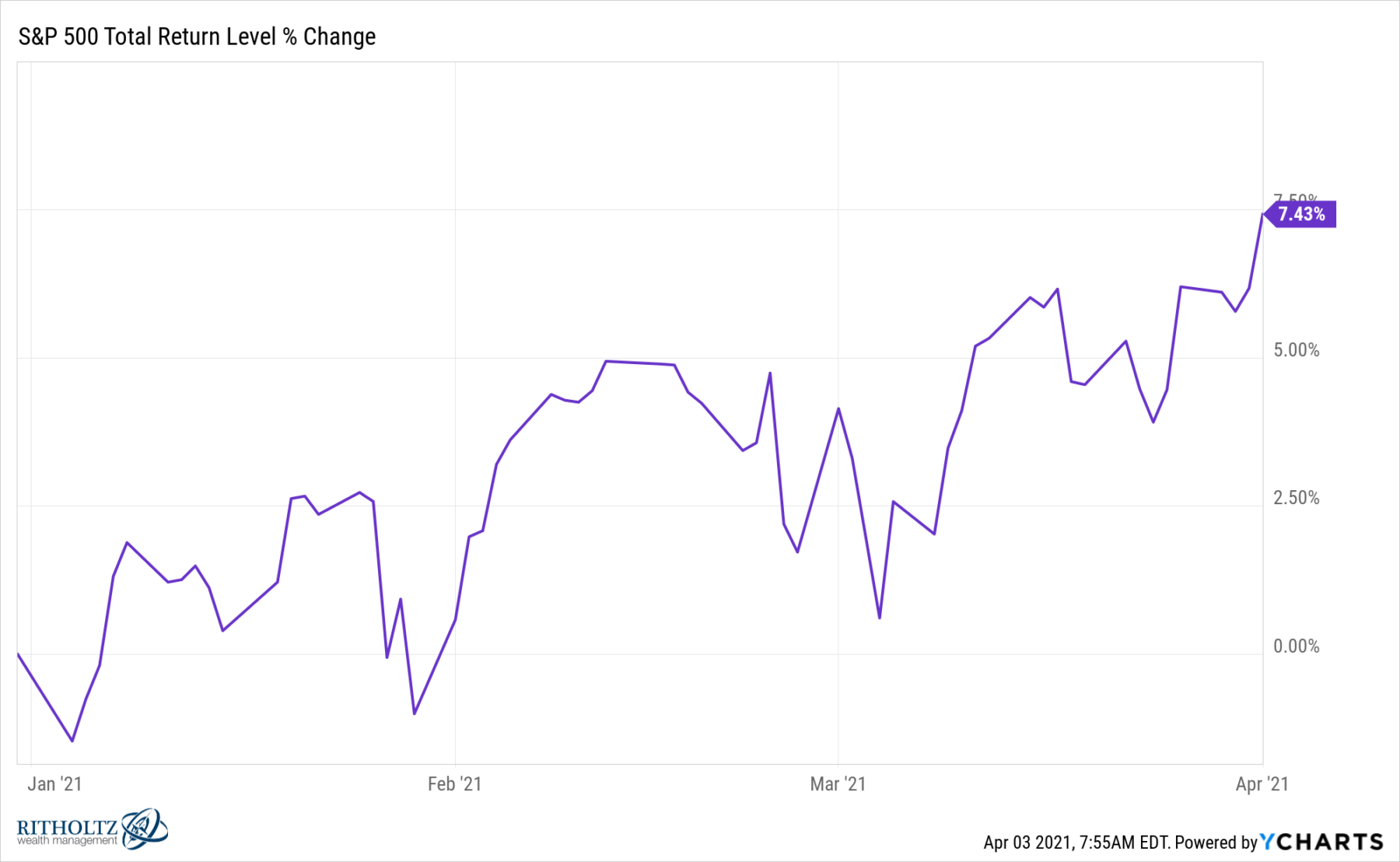The width and height of the screenshot is (1400, 862).
Task: Select the Feb '21 x-axis label
Action: 454,783
